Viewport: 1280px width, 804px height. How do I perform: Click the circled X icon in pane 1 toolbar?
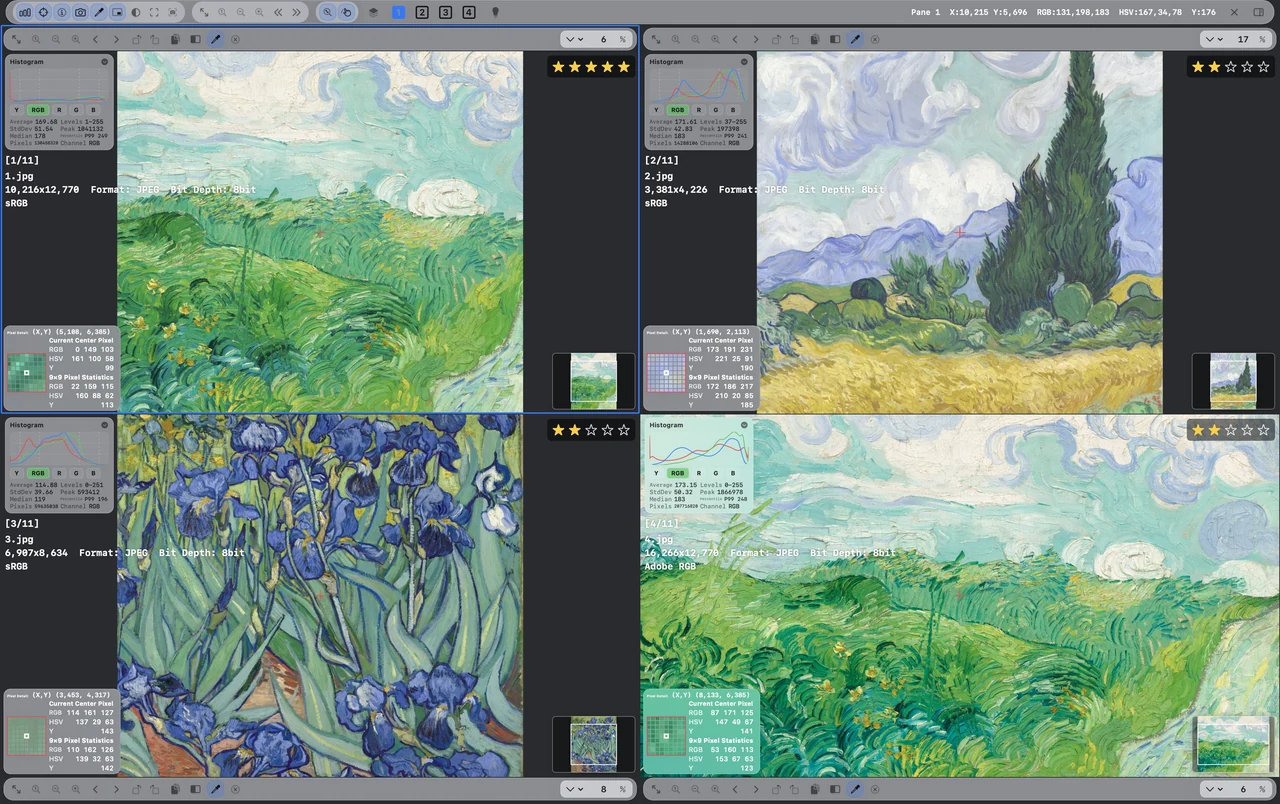pyautogui.click(x=235, y=39)
